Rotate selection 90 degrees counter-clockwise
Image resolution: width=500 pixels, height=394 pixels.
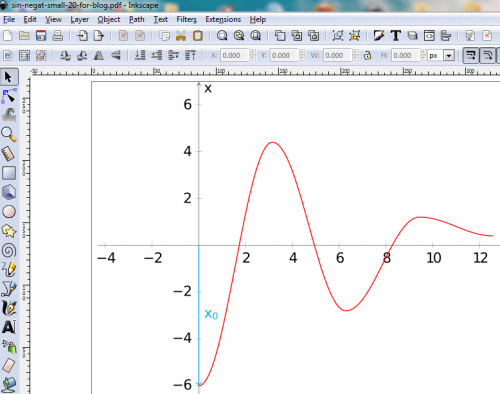tap(65, 55)
